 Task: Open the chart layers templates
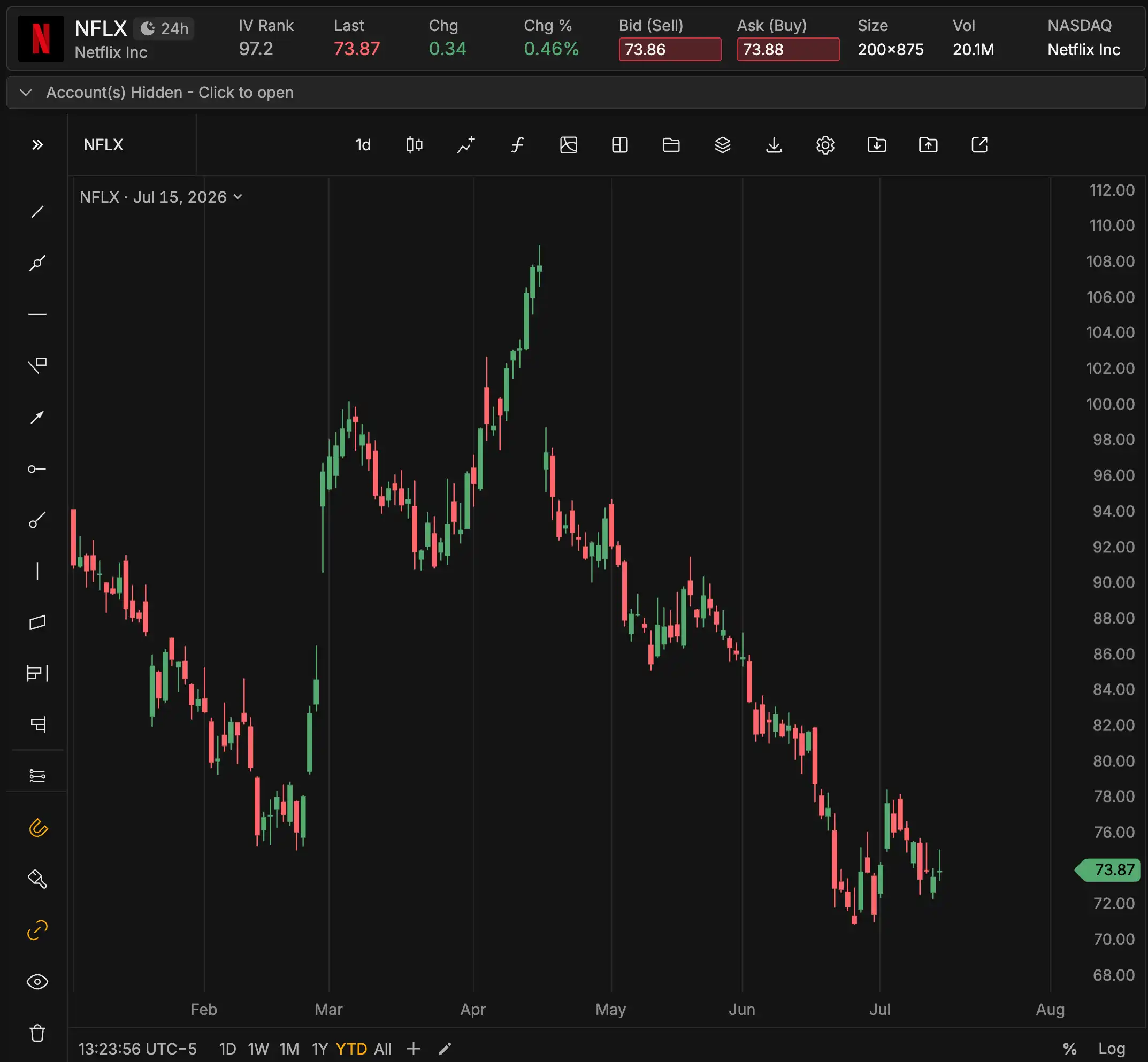click(x=723, y=145)
